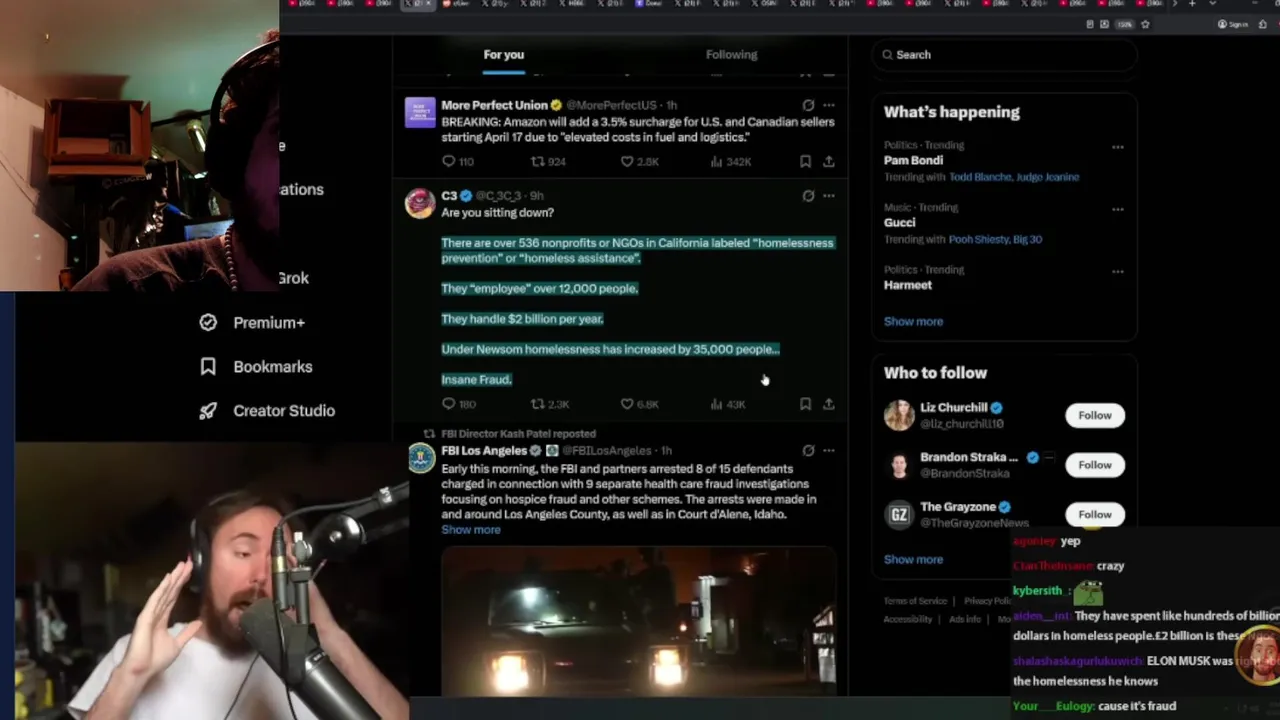Viewport: 1280px width, 720px height.
Task: Open Accessibility footer link
Action: 908,619
